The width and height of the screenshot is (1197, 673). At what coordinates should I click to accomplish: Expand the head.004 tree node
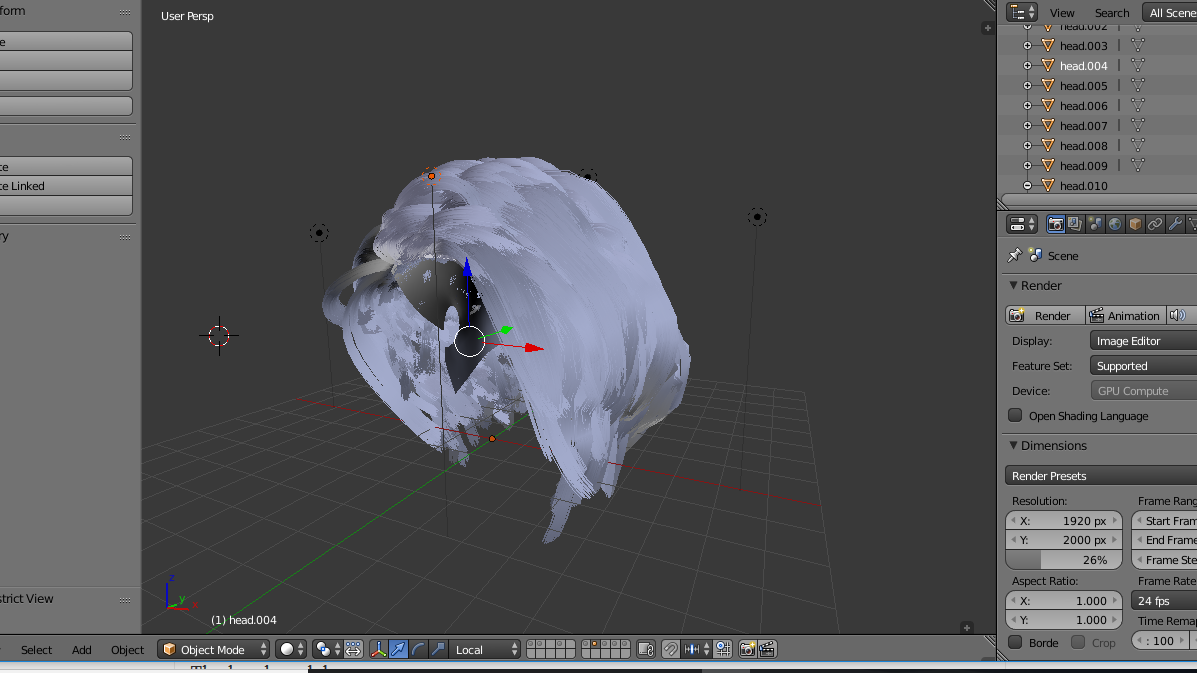(x=1028, y=66)
